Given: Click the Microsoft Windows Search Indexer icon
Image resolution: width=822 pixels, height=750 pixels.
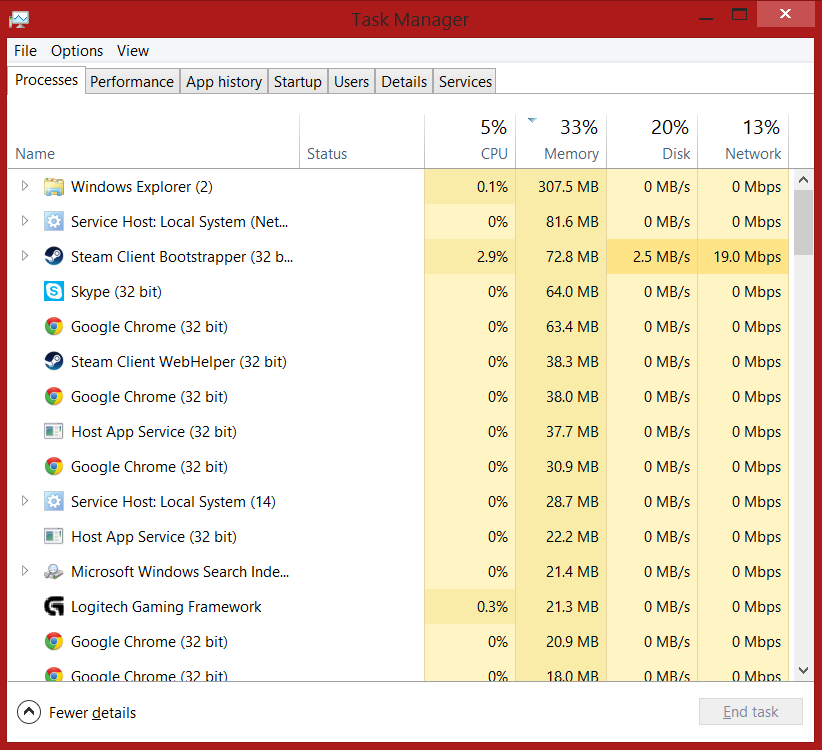Looking at the screenshot, I should pos(54,571).
